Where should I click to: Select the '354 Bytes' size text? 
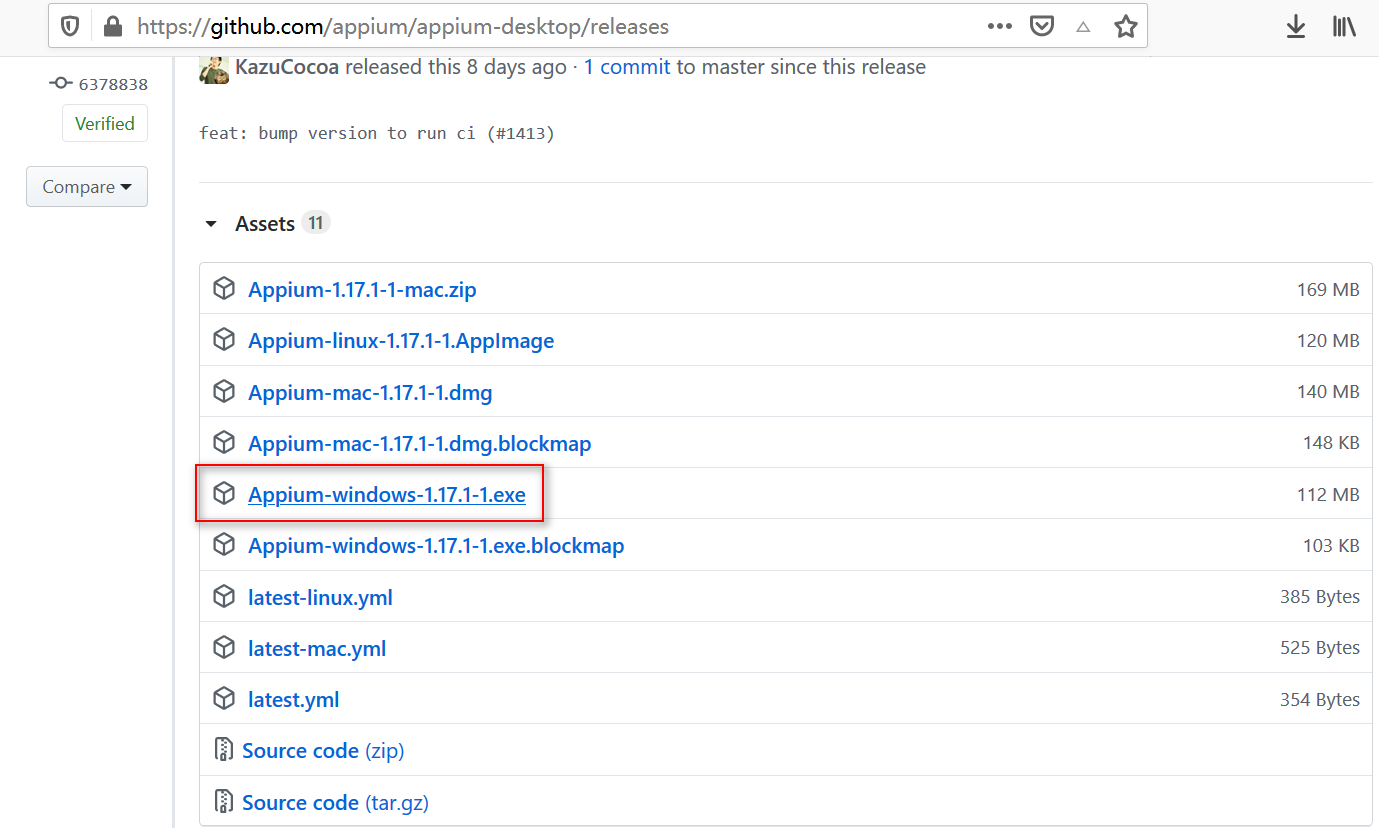(1320, 699)
